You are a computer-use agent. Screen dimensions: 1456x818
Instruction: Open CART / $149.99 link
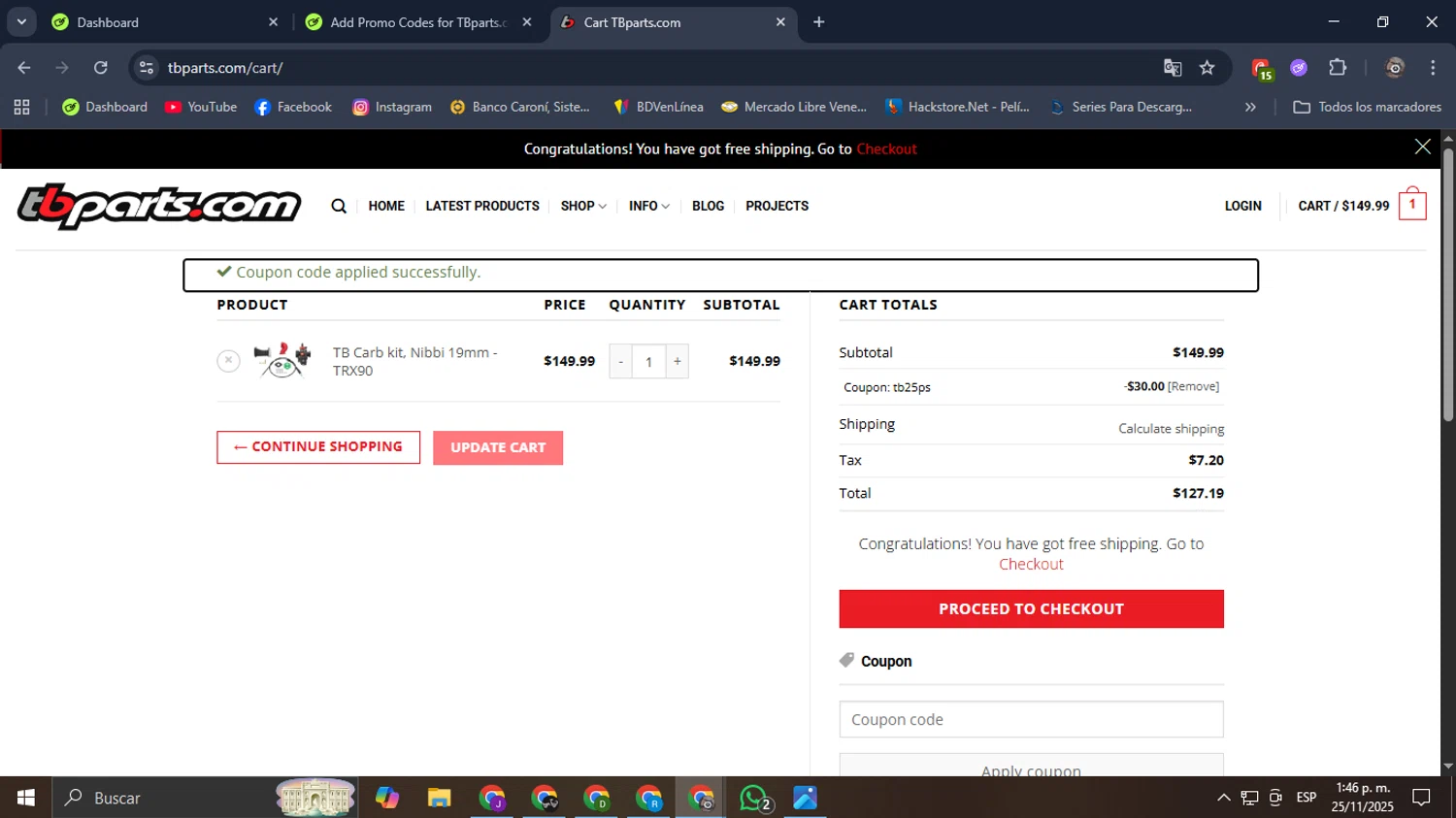pyautogui.click(x=1343, y=206)
